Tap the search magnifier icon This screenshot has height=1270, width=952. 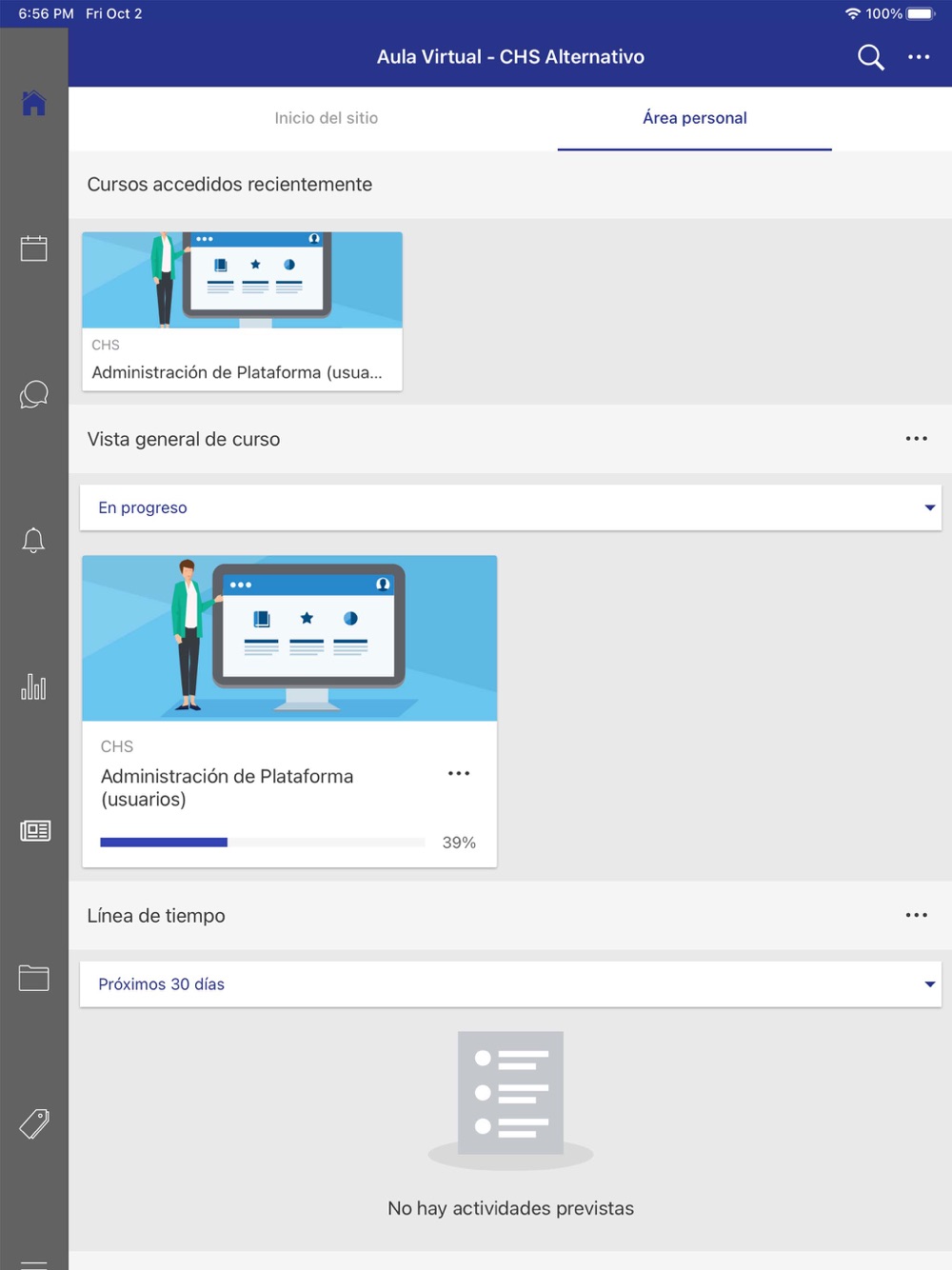[x=870, y=57]
